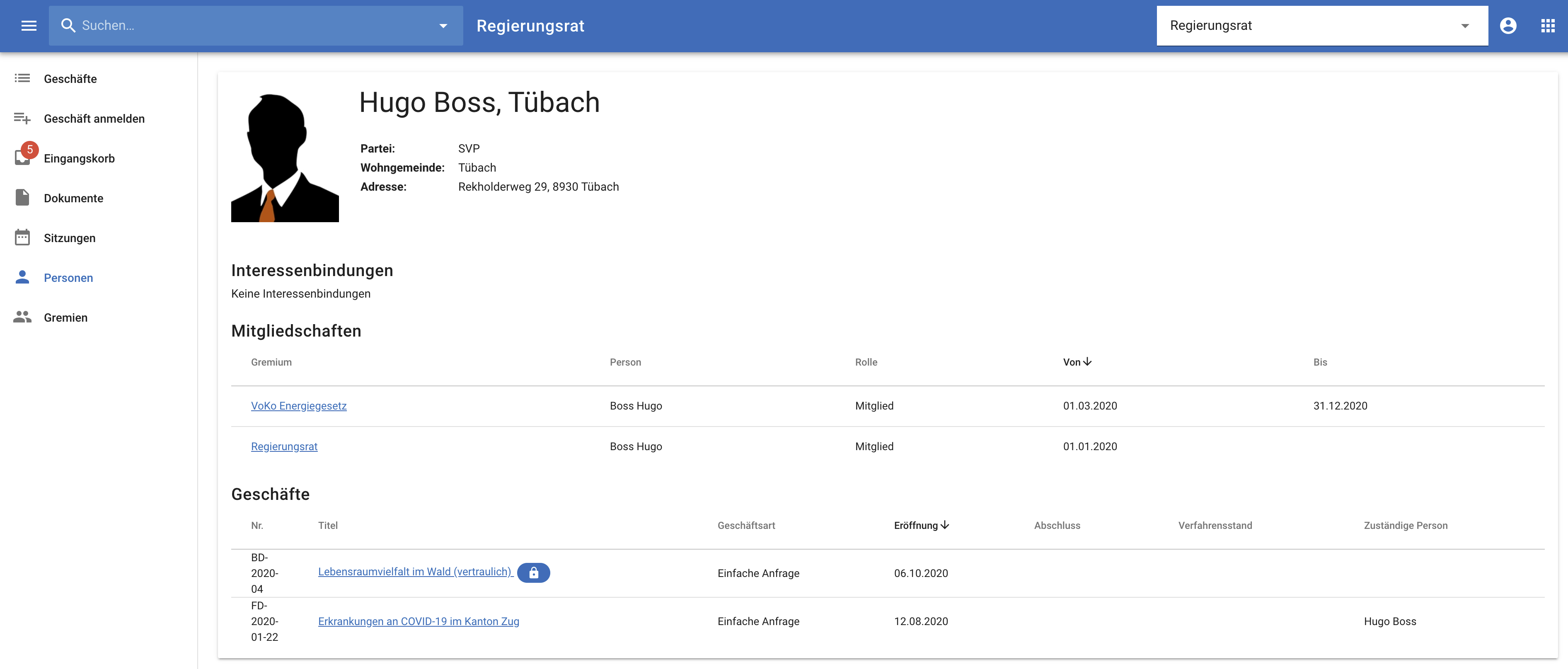Click the magnifier search icon
Image resolution: width=1568 pixels, height=669 pixels.
click(x=68, y=26)
